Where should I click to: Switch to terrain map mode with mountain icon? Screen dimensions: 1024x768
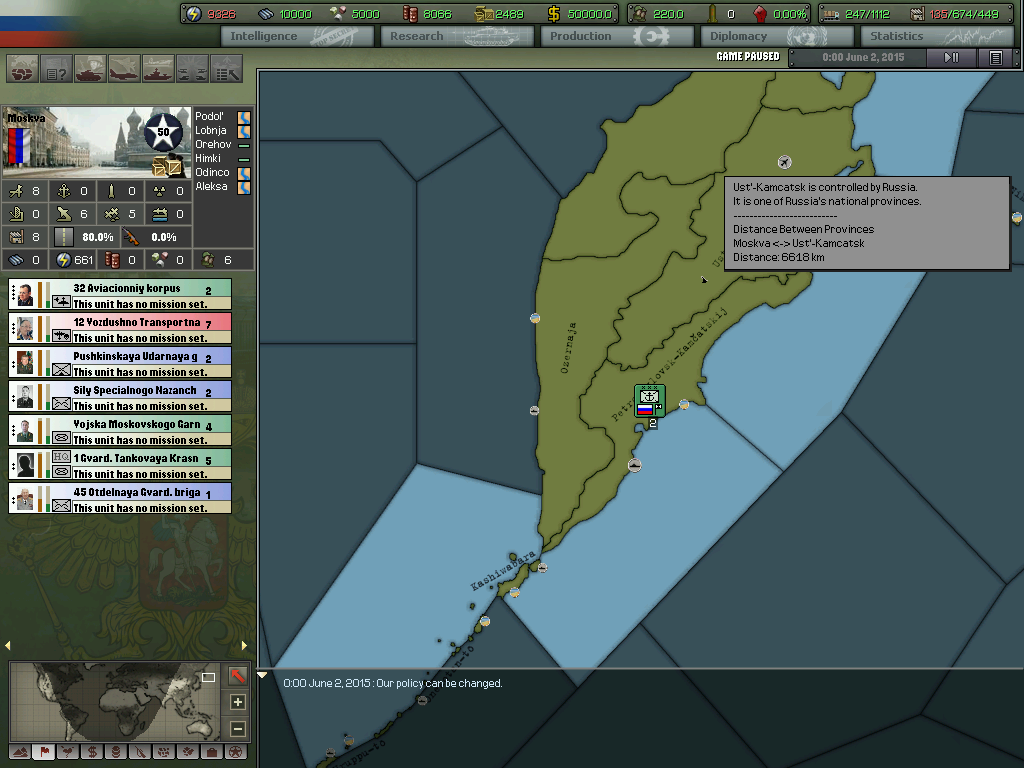tap(21, 752)
